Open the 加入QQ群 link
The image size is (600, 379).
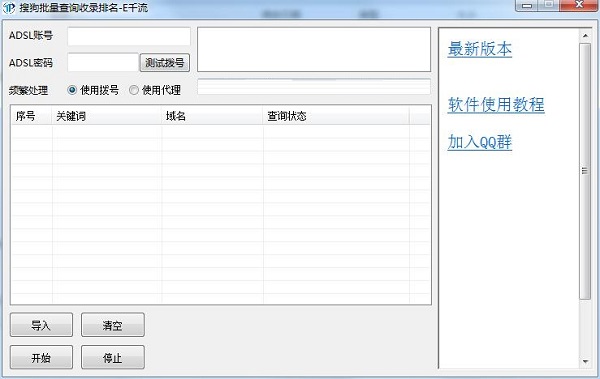coord(479,142)
